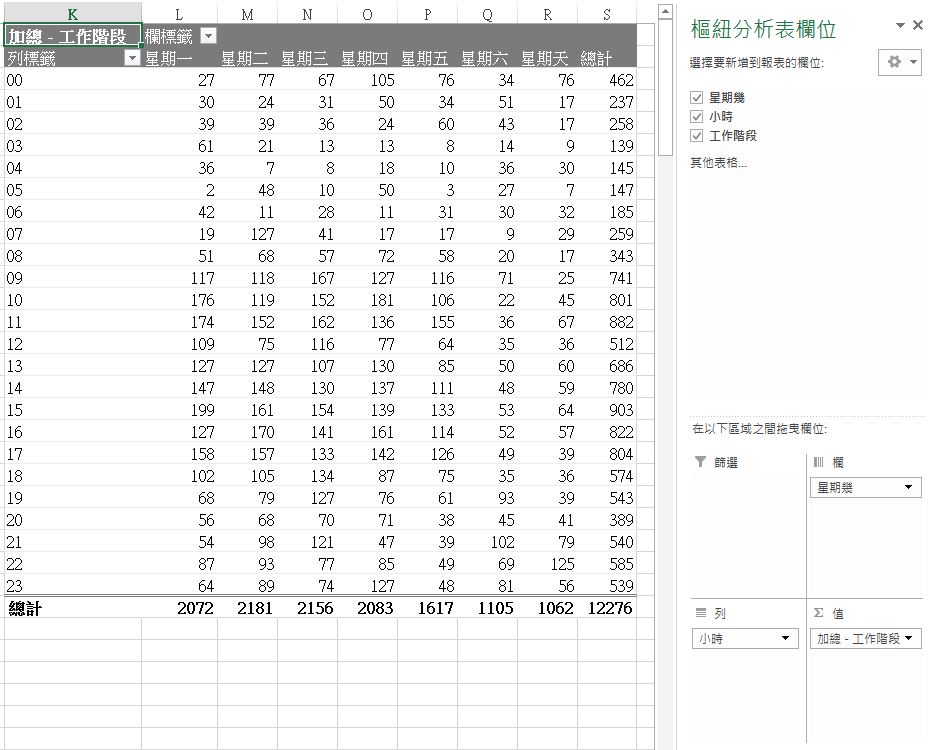Click the 值 area sigma icon
This screenshot has width=928, height=750.
point(819,613)
